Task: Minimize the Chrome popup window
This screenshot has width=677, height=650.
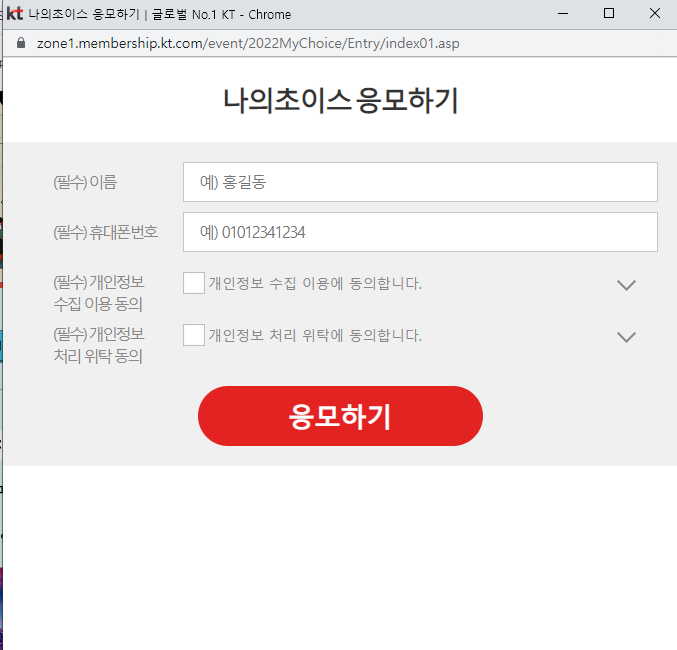Action: pyautogui.click(x=563, y=13)
